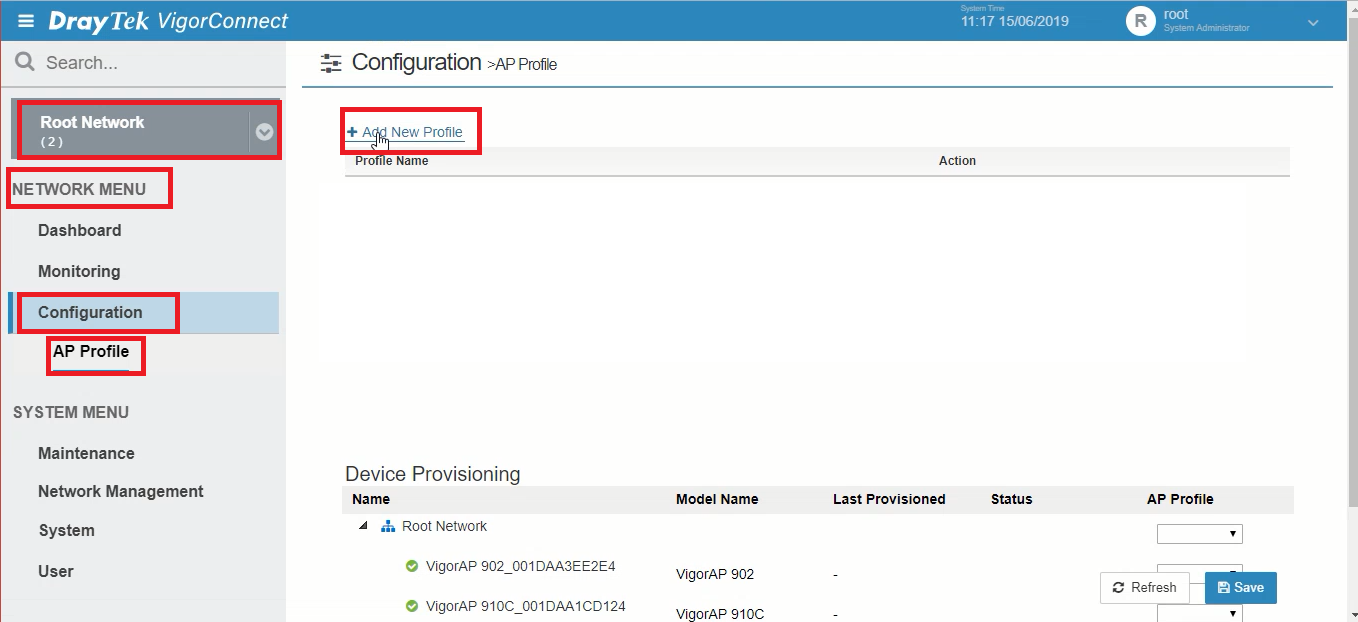The width and height of the screenshot is (1358, 622).
Task: Click green status icon for VigorAP 910C_001DAA1CD124
Action: coord(411,606)
